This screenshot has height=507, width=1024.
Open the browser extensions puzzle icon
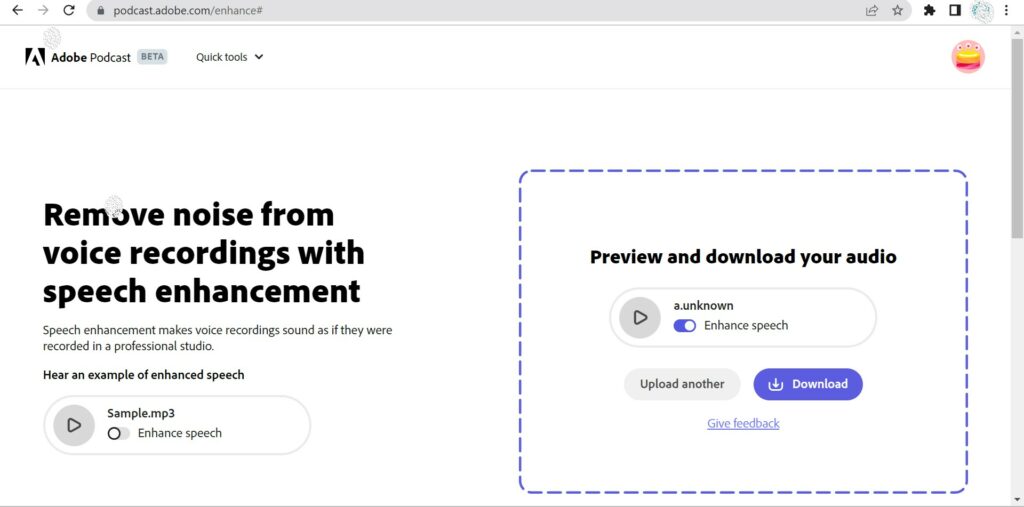(929, 10)
